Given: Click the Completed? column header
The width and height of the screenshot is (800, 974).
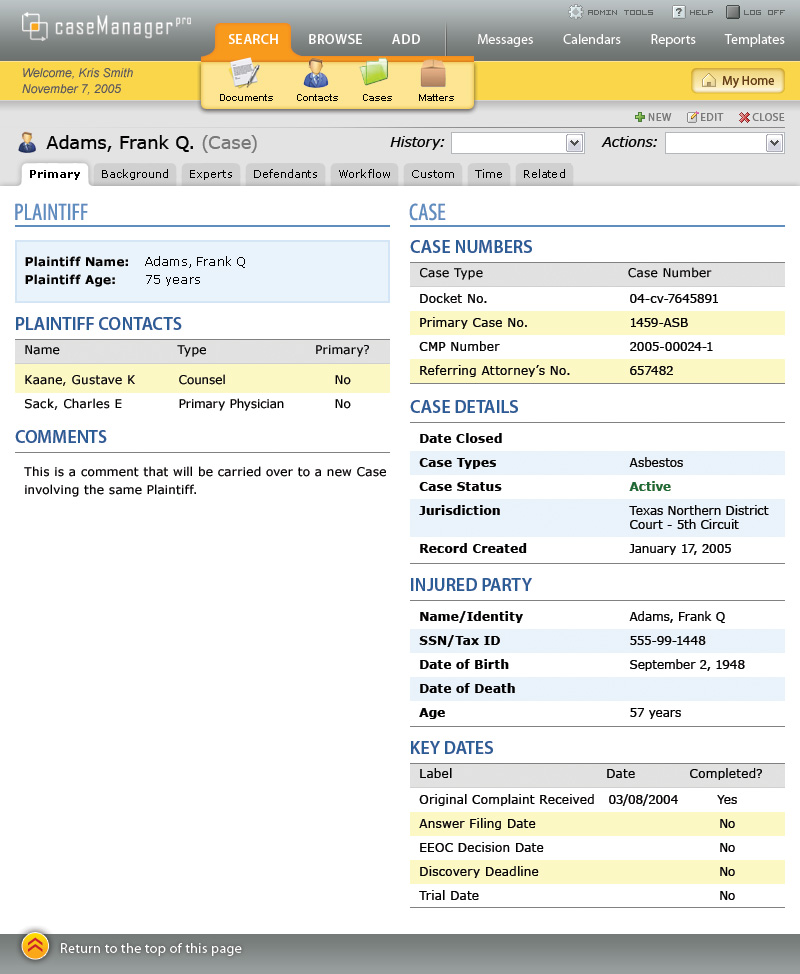Looking at the screenshot, I should (725, 773).
